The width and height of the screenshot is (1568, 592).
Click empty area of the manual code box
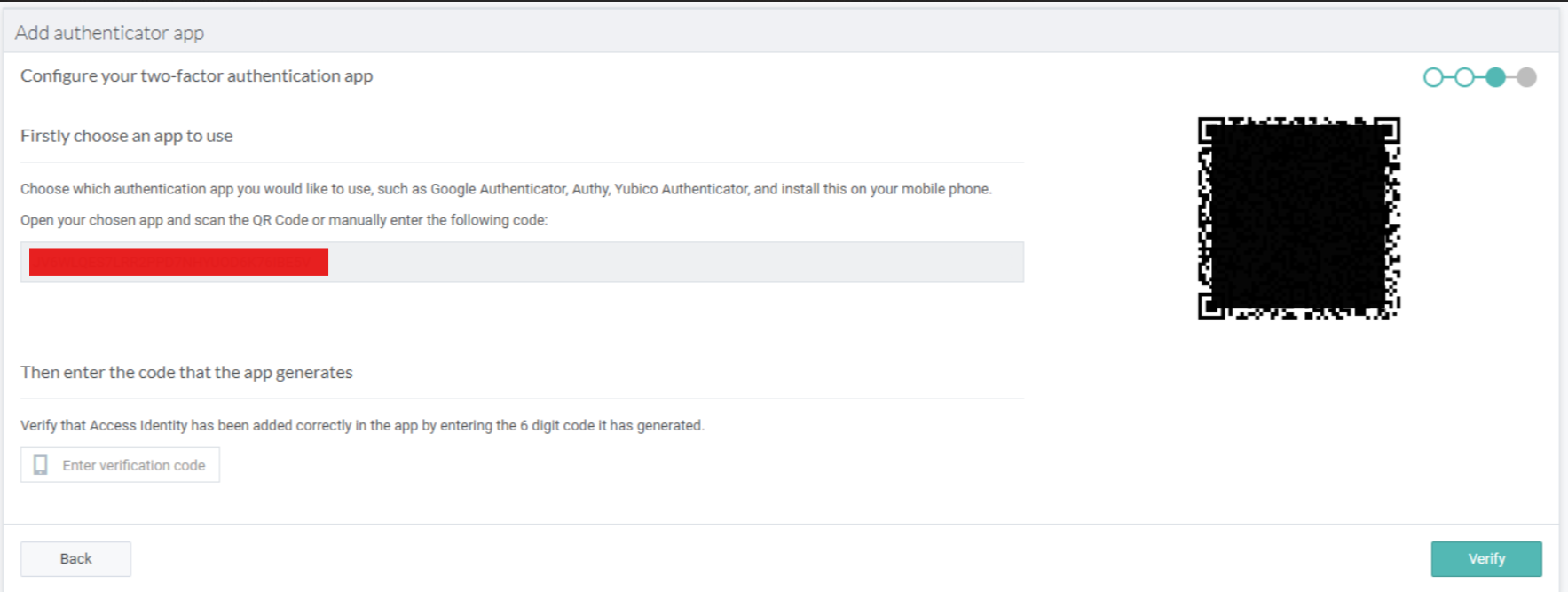(x=674, y=262)
